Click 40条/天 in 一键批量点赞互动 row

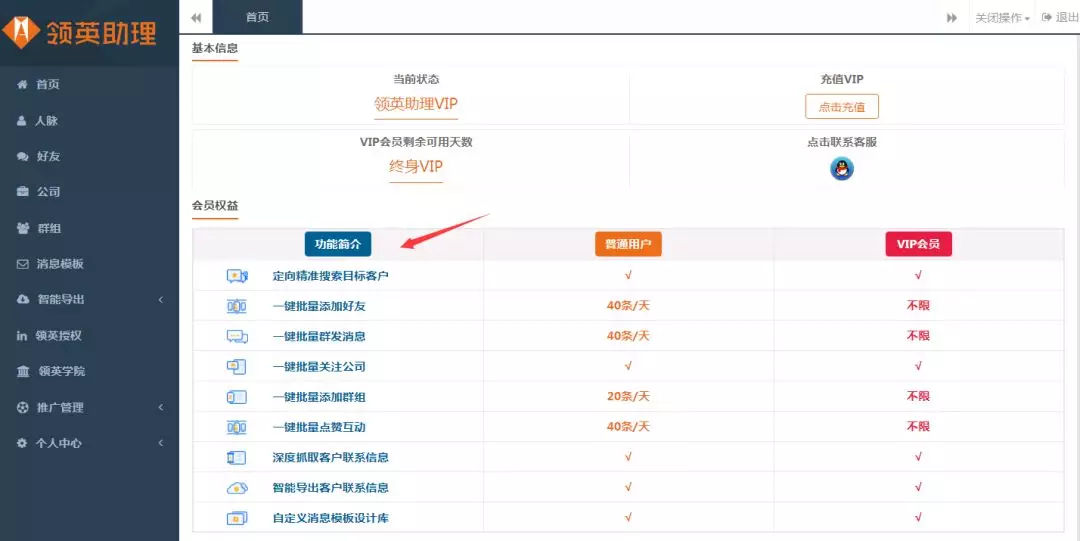(x=628, y=427)
